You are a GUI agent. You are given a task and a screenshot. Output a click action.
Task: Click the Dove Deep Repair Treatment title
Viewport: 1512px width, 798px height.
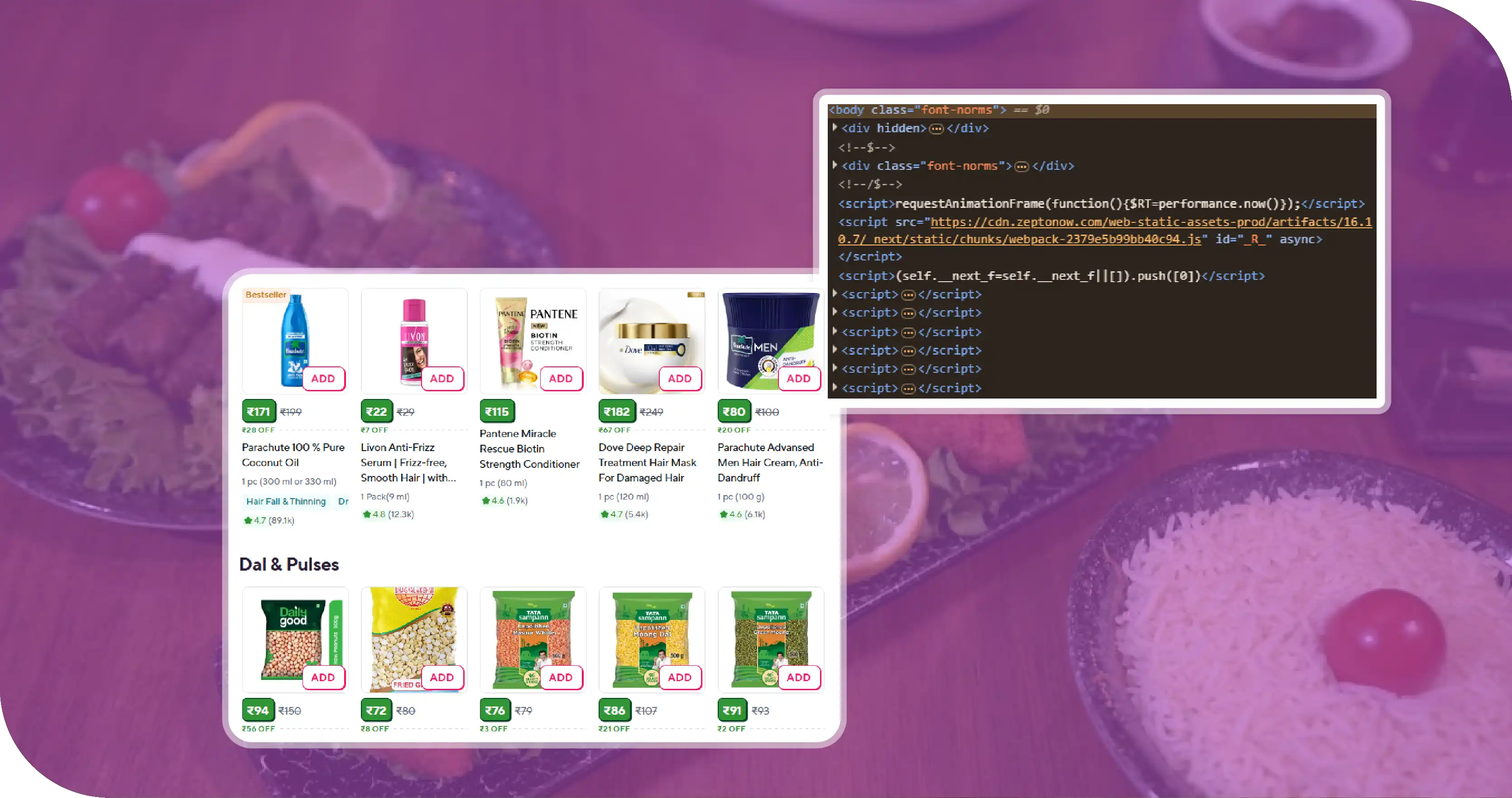(x=648, y=463)
